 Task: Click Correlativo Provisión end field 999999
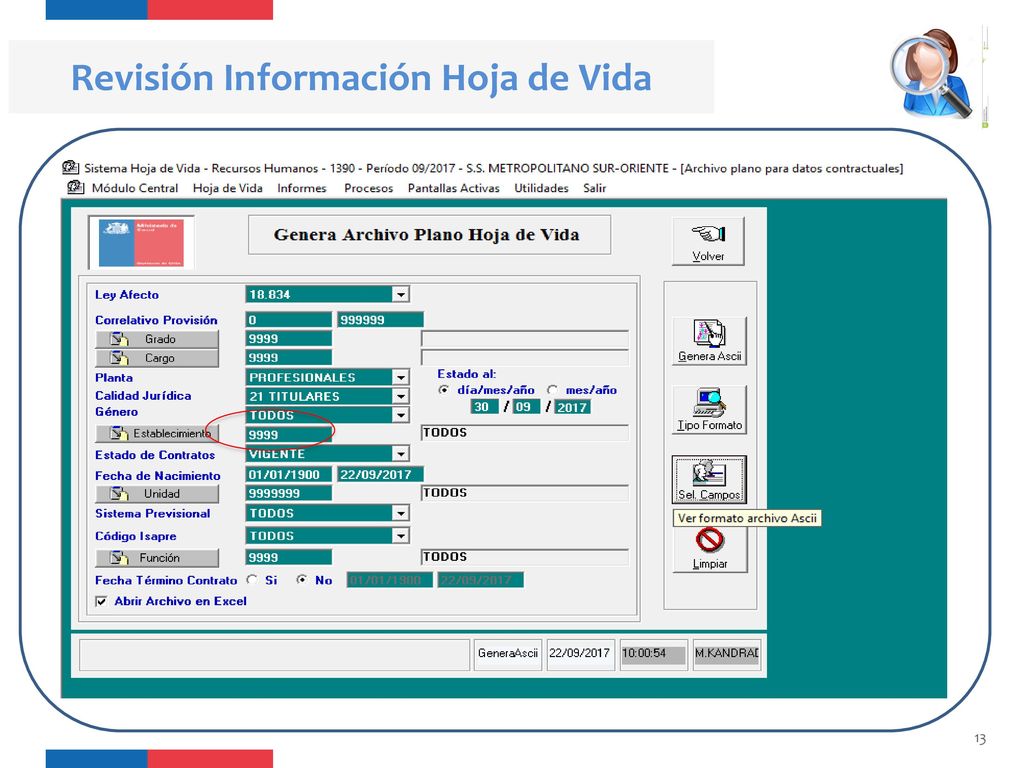point(381,320)
